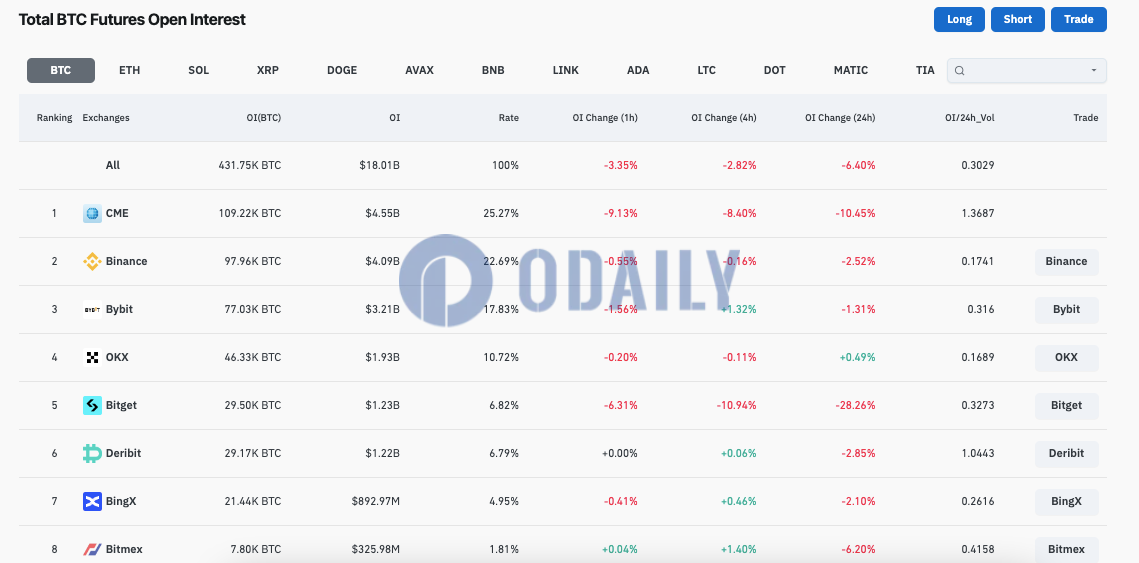This screenshot has width=1139, height=563.
Task: Click the blue Trade button
Action: coord(1079,20)
